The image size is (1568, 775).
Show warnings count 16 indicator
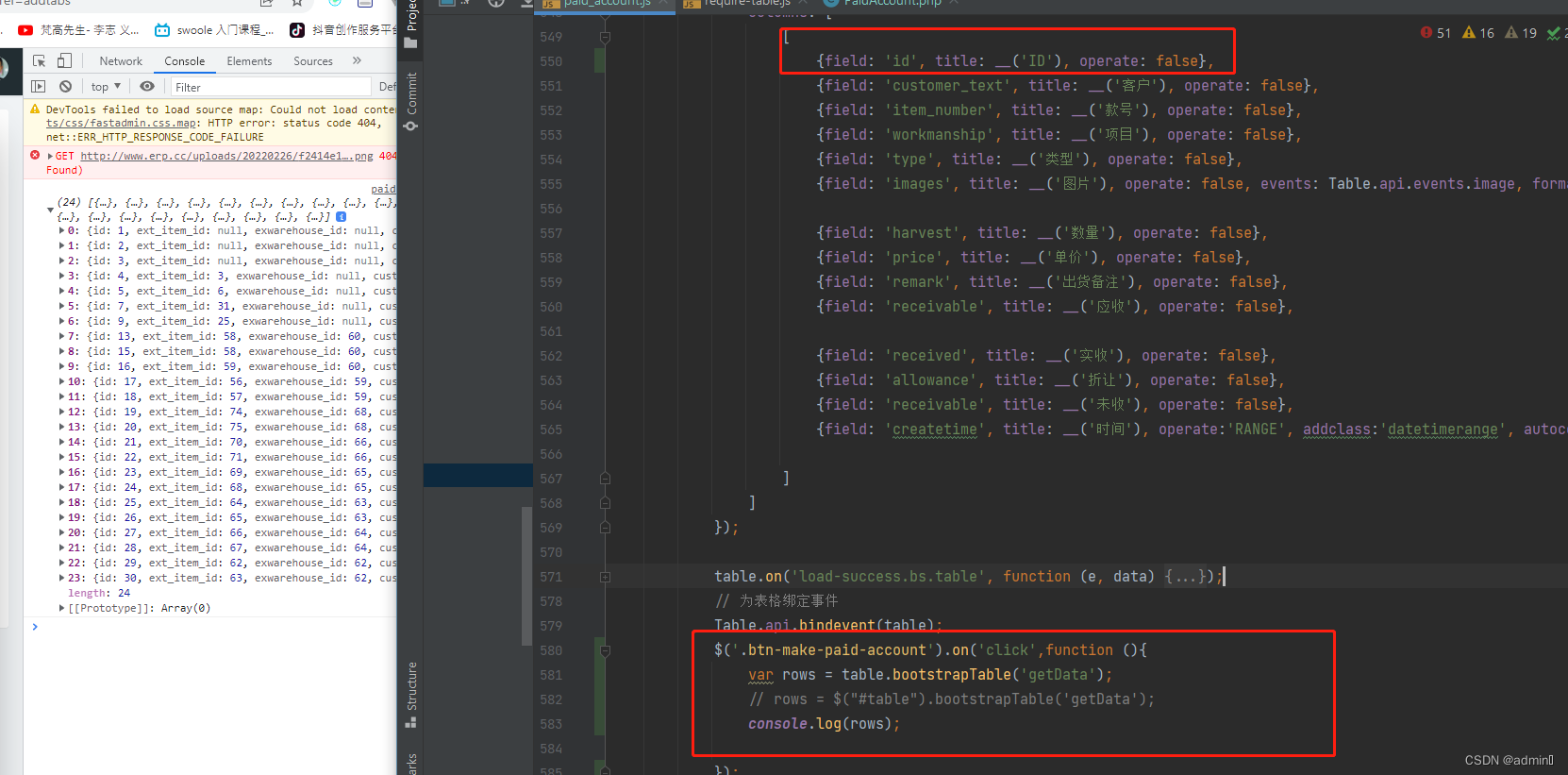1478,33
